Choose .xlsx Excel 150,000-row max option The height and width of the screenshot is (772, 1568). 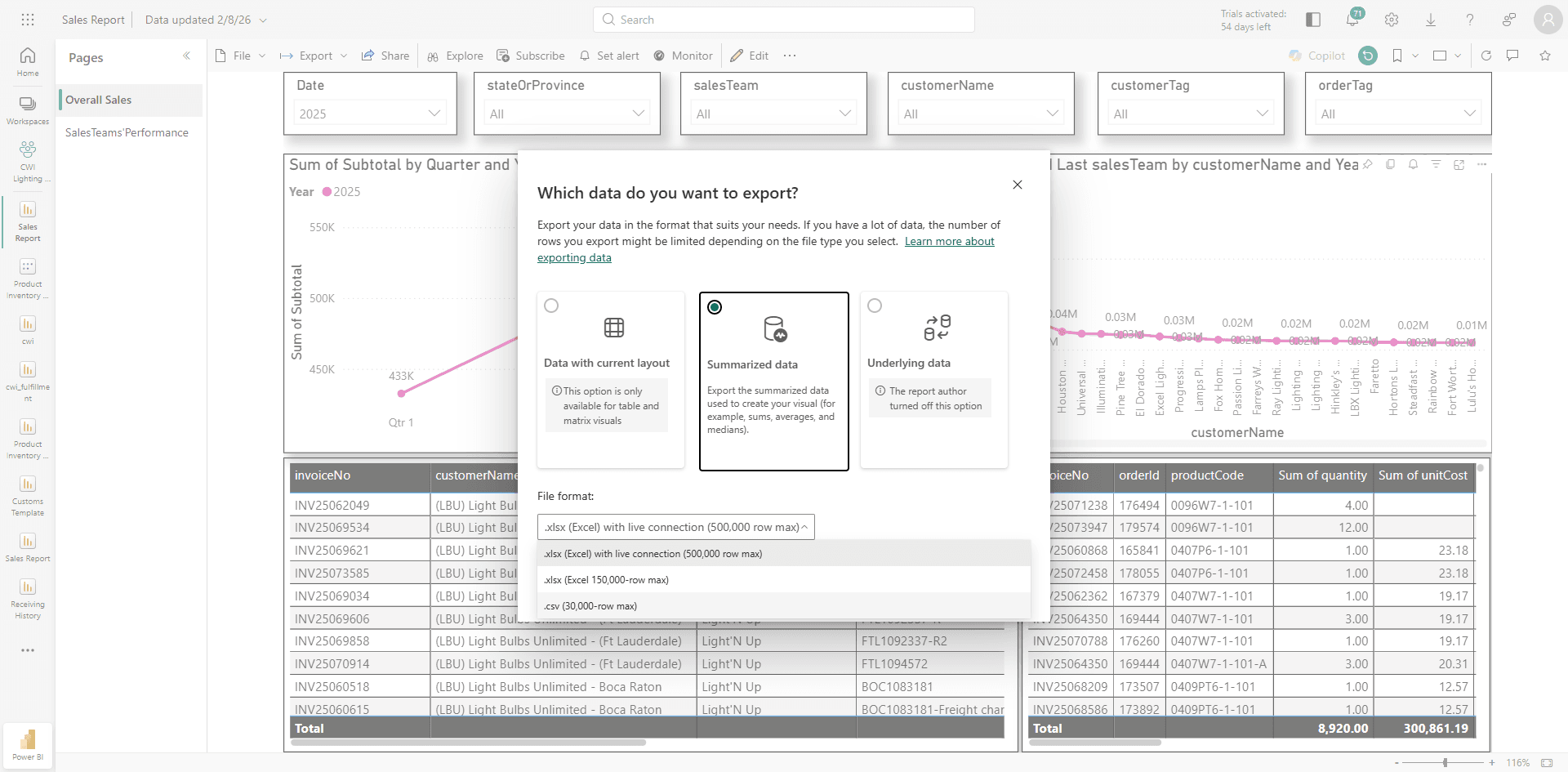tap(784, 579)
